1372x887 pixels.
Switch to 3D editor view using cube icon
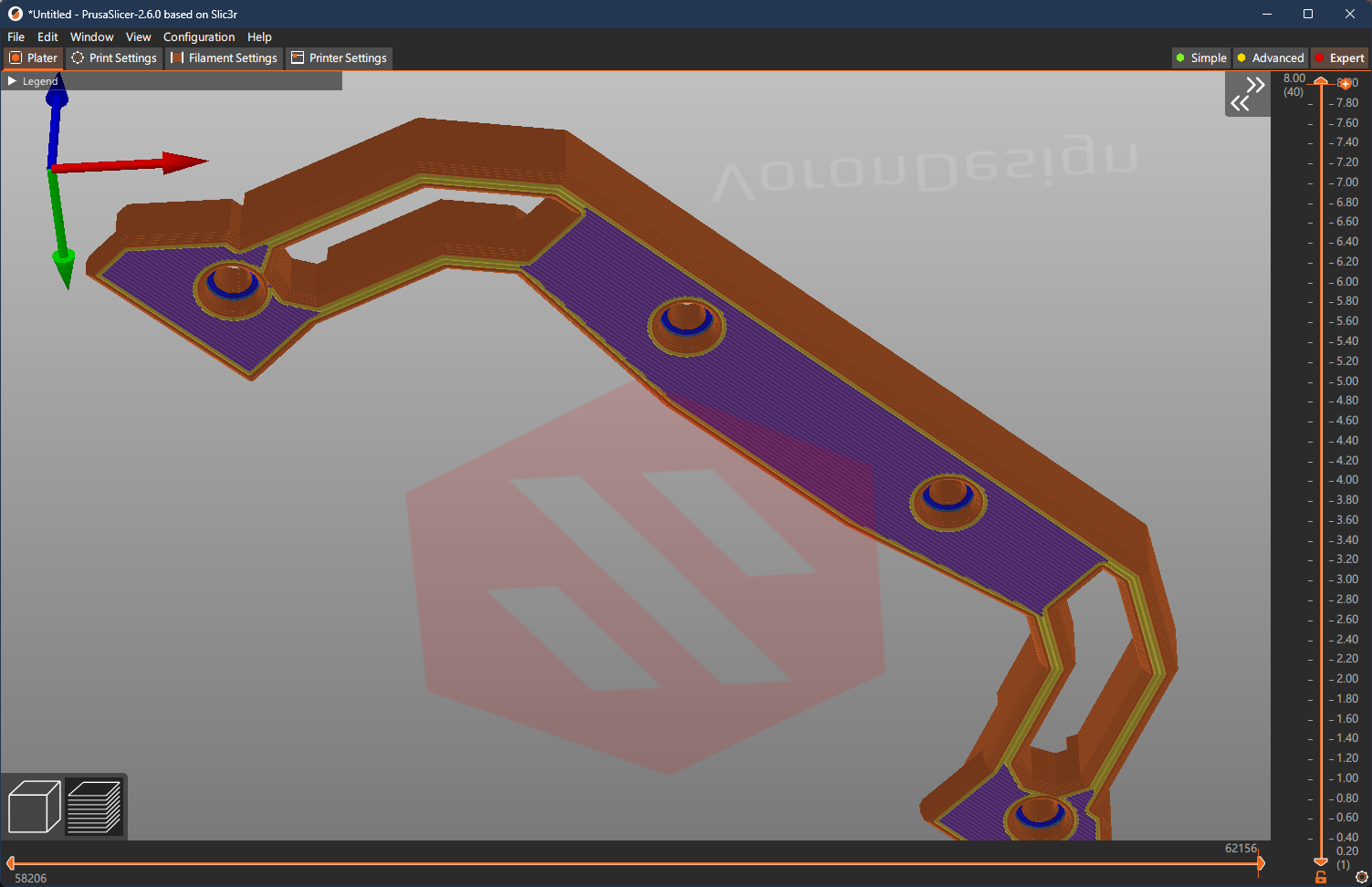33,805
